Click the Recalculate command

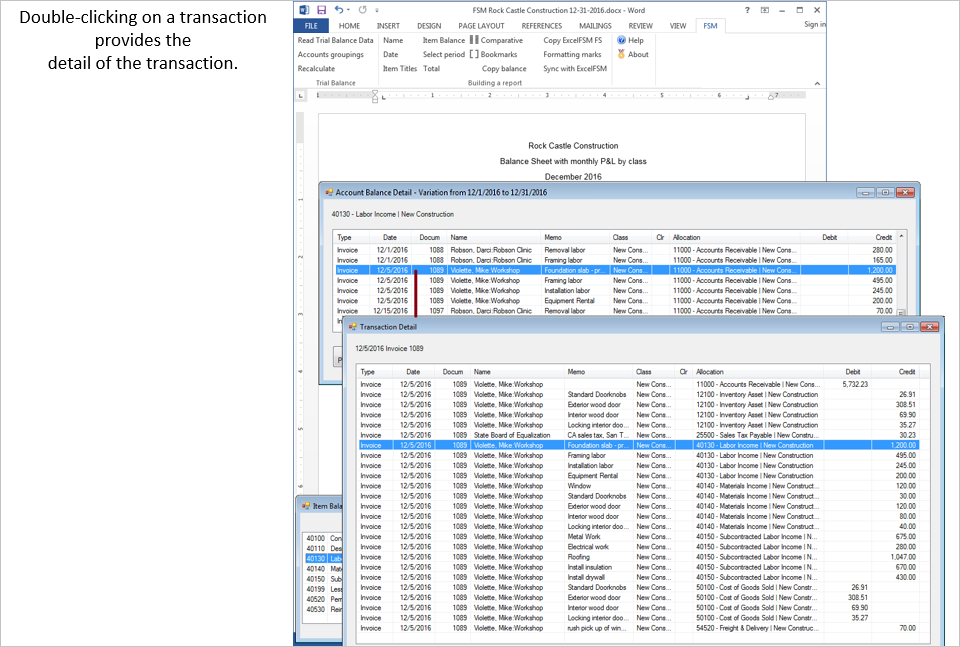317,69
